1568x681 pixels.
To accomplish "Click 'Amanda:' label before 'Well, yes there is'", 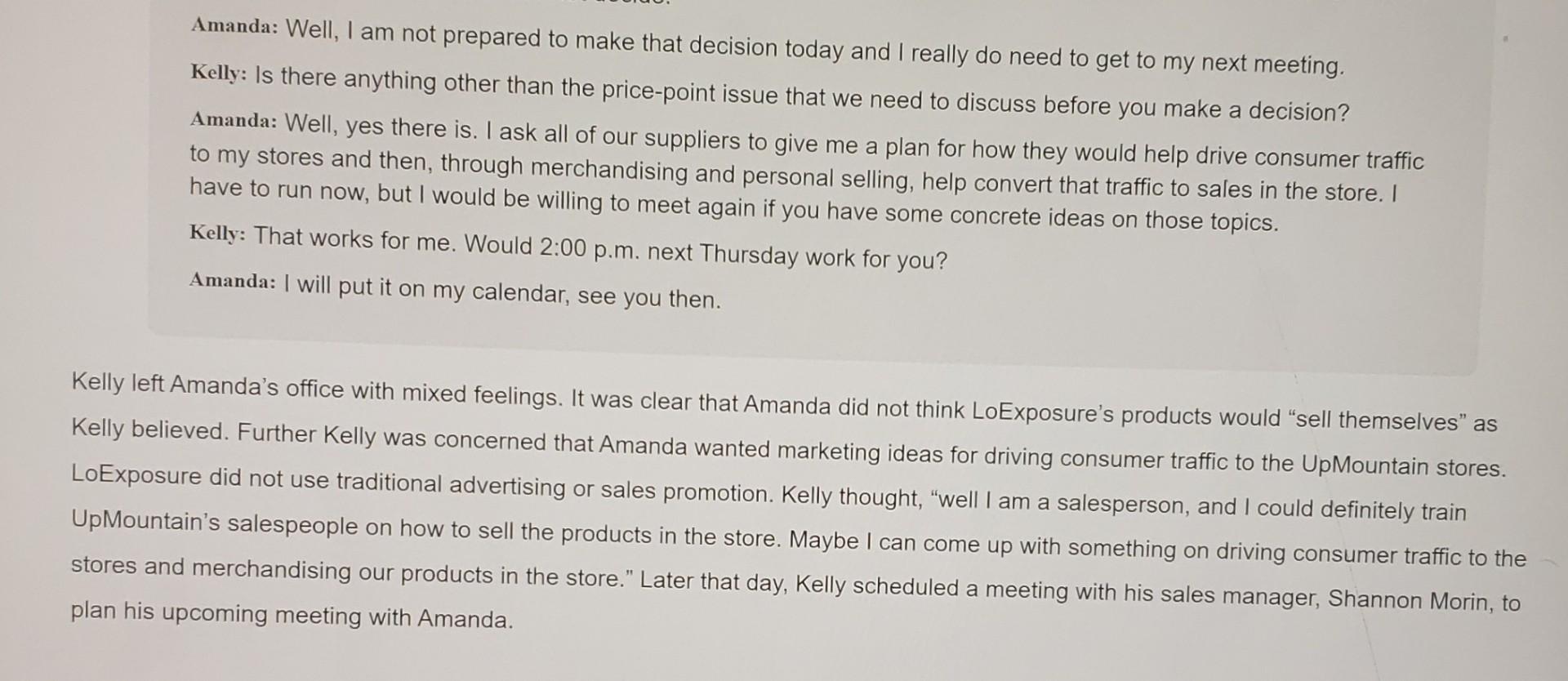I will pos(234,121).
